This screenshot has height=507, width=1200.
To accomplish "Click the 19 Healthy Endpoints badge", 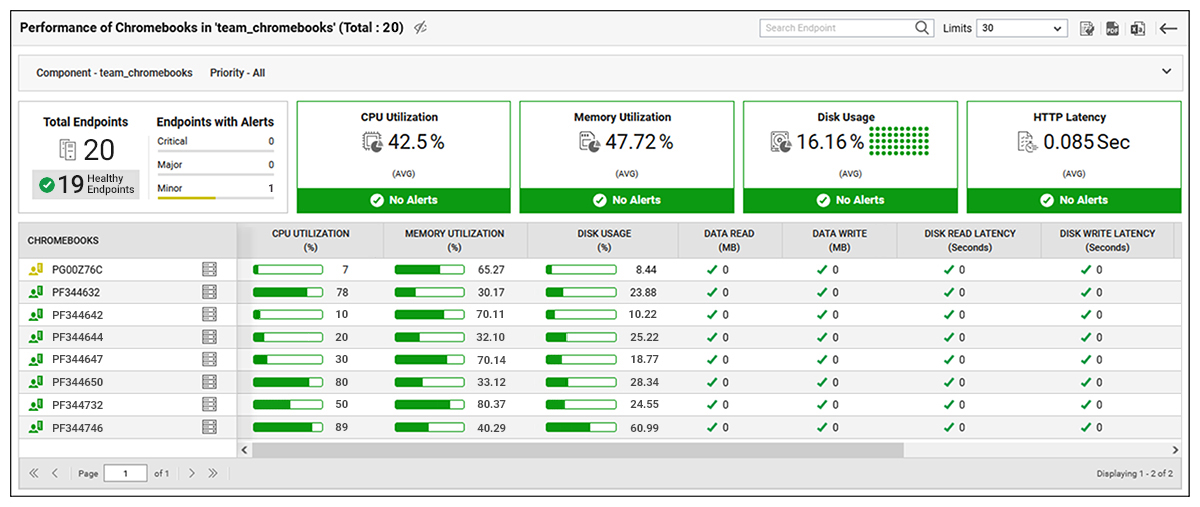I will pos(86,184).
